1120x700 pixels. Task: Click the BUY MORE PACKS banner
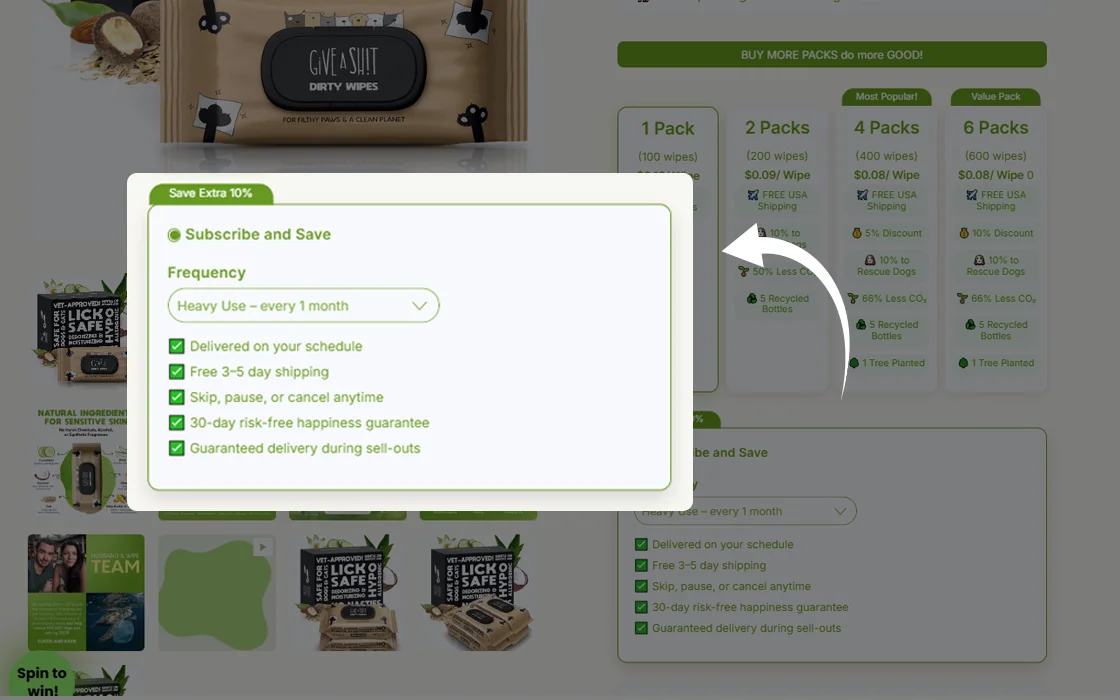(x=832, y=54)
